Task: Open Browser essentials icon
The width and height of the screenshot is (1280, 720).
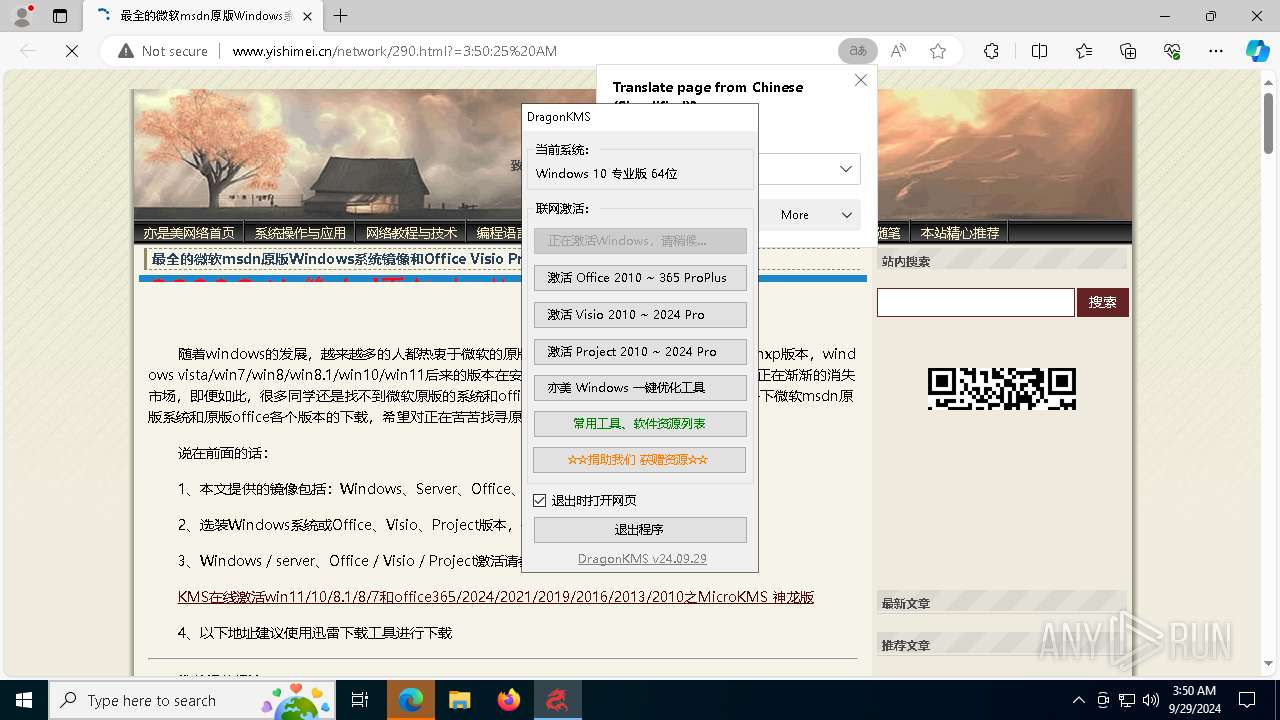Action: click(1172, 51)
